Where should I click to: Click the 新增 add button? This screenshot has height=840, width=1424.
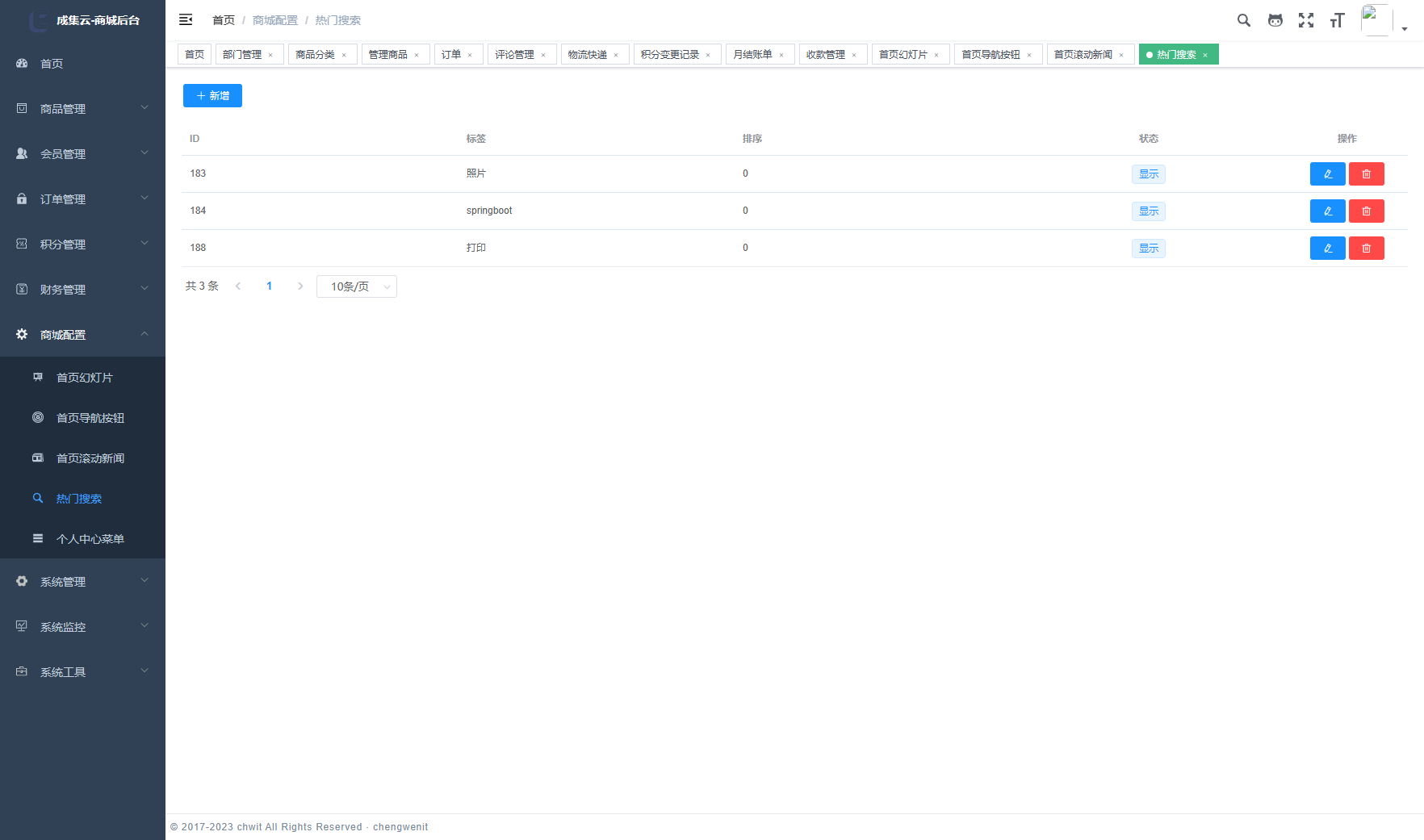pyautogui.click(x=212, y=95)
